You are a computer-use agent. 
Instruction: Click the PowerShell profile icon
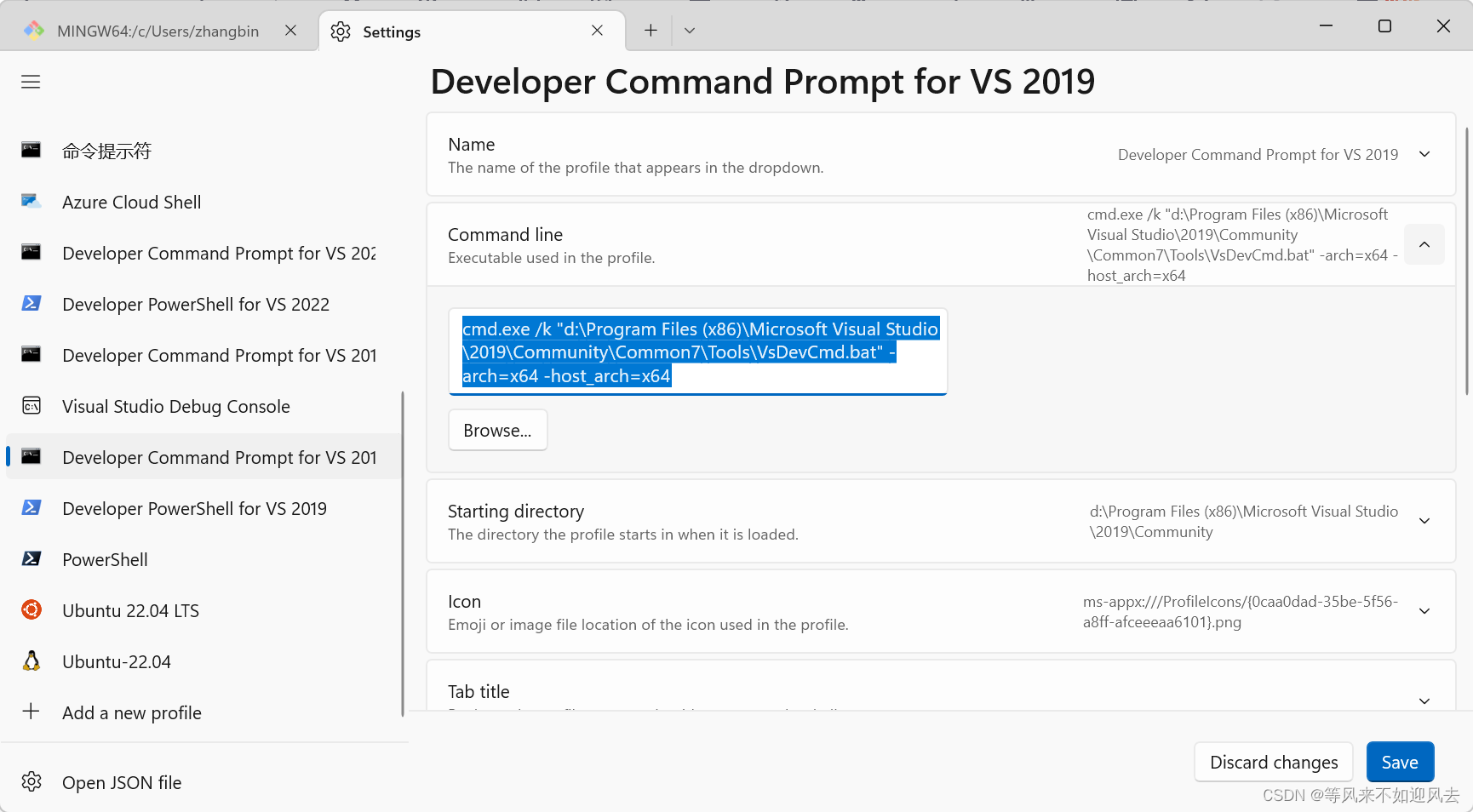32,558
